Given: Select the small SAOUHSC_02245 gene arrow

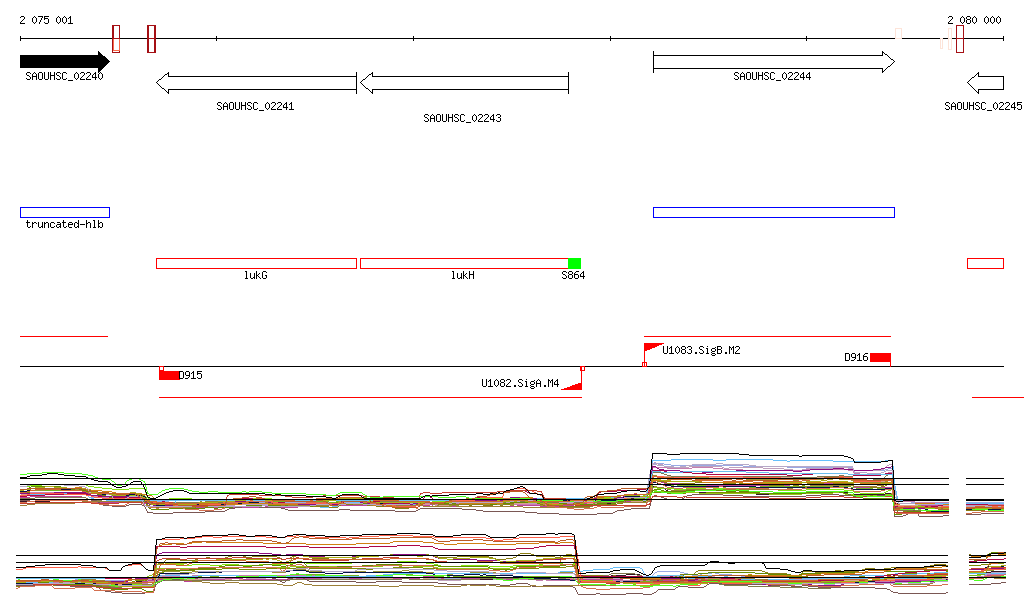Looking at the screenshot, I should tap(986, 83).
